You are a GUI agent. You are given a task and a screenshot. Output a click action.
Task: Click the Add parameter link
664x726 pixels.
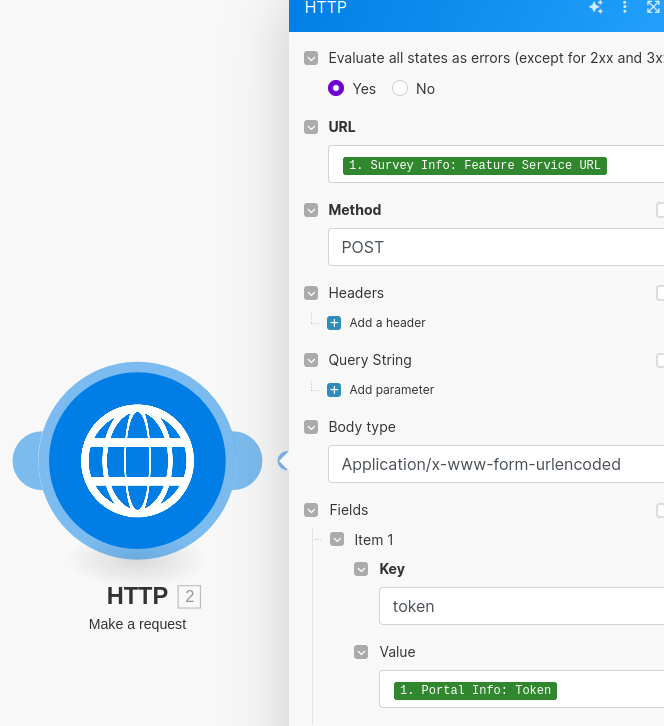(391, 390)
